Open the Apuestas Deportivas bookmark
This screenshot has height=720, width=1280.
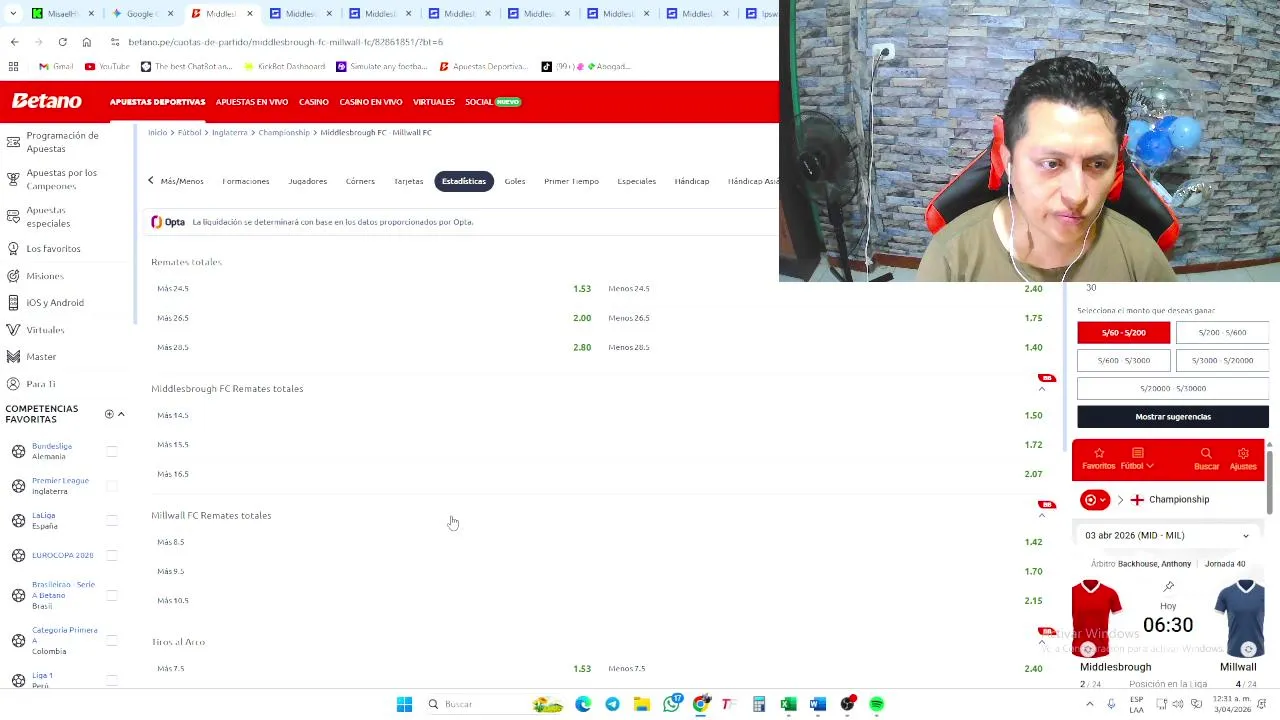pyautogui.click(x=482, y=66)
